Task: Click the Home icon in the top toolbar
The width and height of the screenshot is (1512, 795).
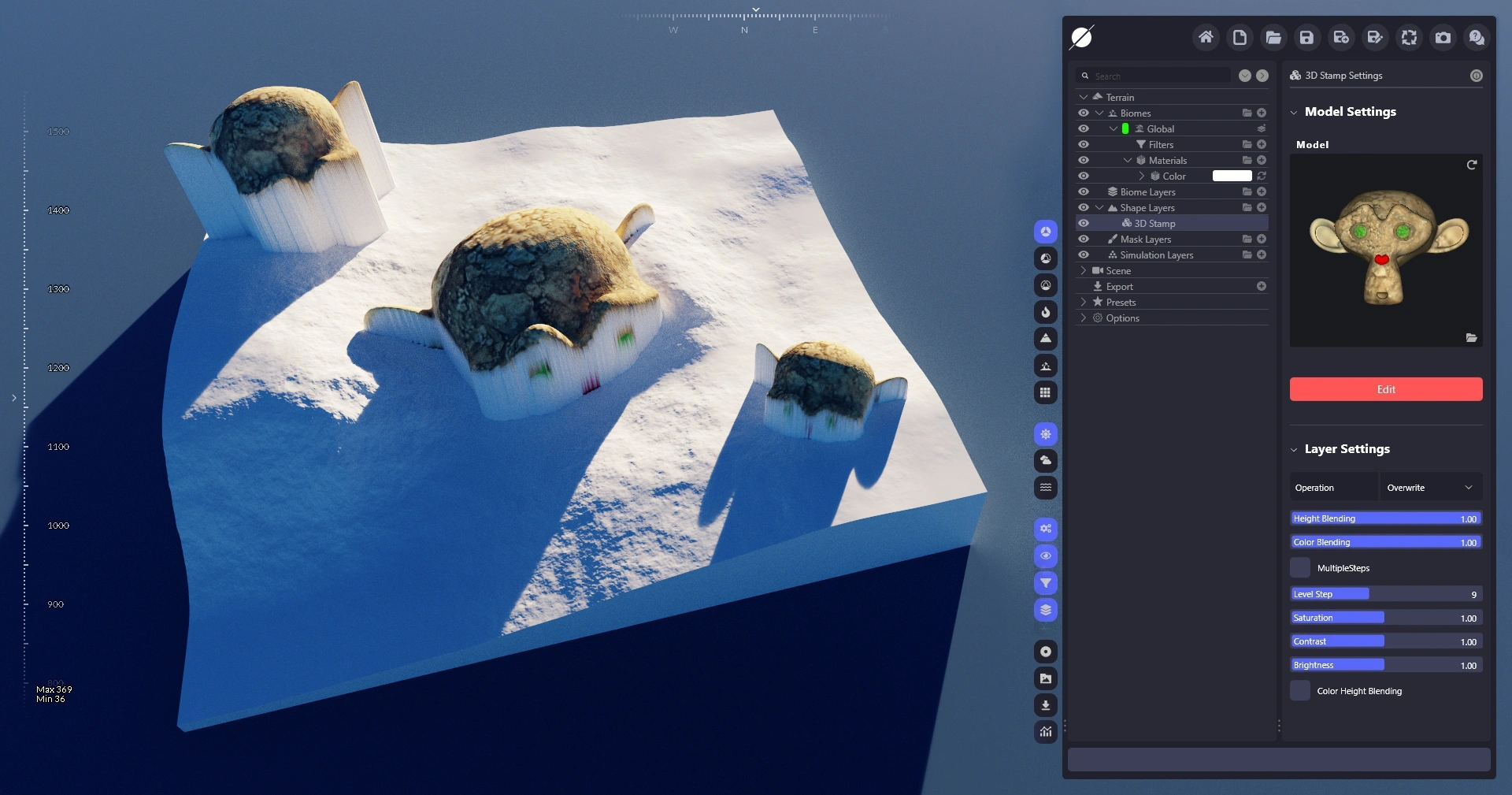Action: [1205, 37]
